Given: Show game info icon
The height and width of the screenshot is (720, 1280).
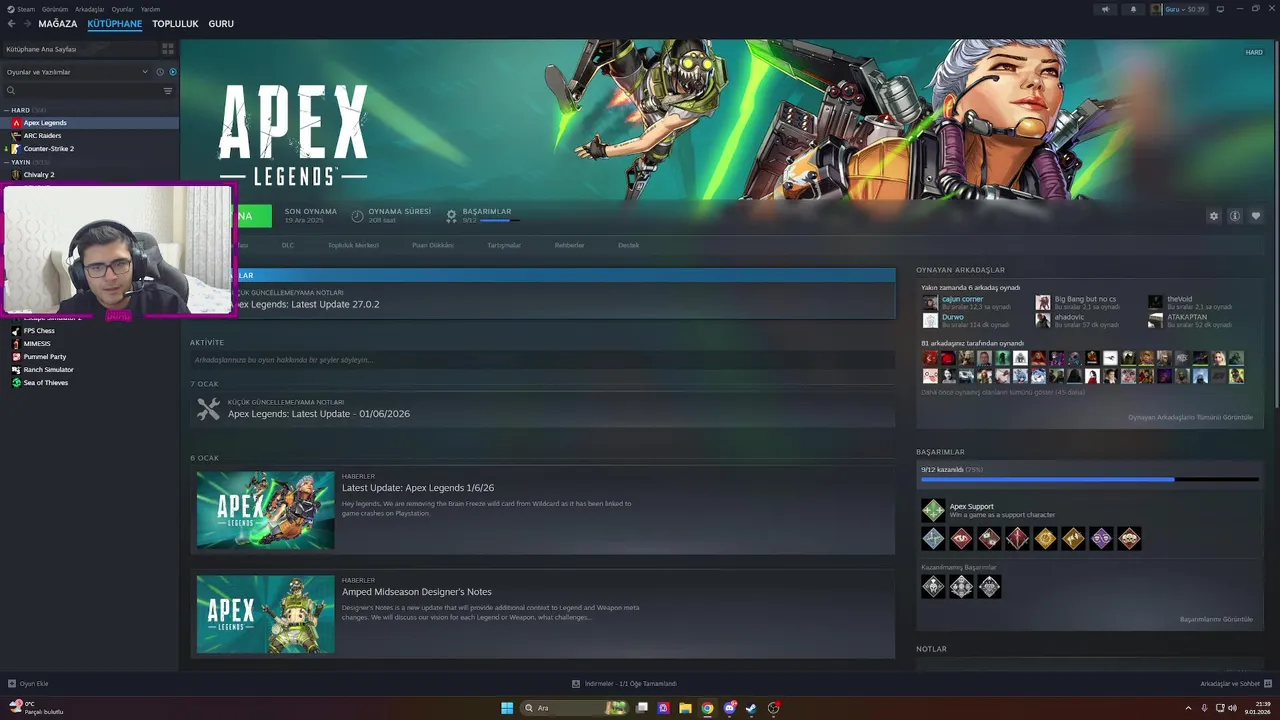Looking at the screenshot, I should point(1235,216).
